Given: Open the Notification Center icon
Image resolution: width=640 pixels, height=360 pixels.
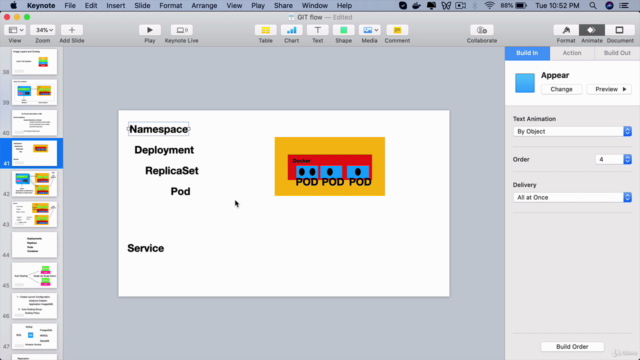Looking at the screenshot, I should (x=624, y=6).
